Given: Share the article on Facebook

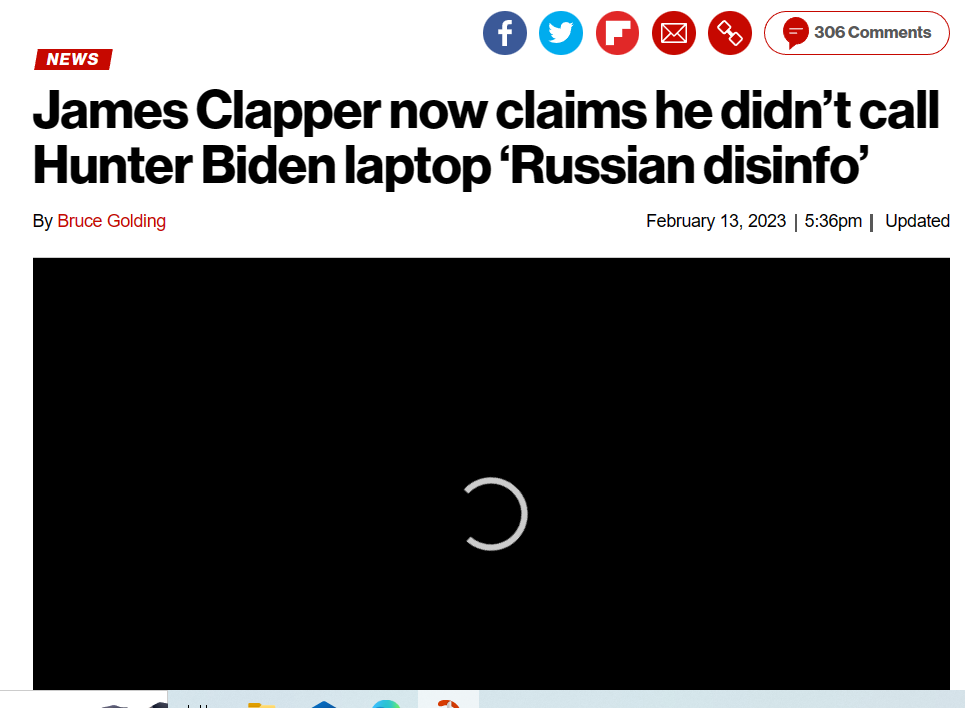Looking at the screenshot, I should click(505, 33).
